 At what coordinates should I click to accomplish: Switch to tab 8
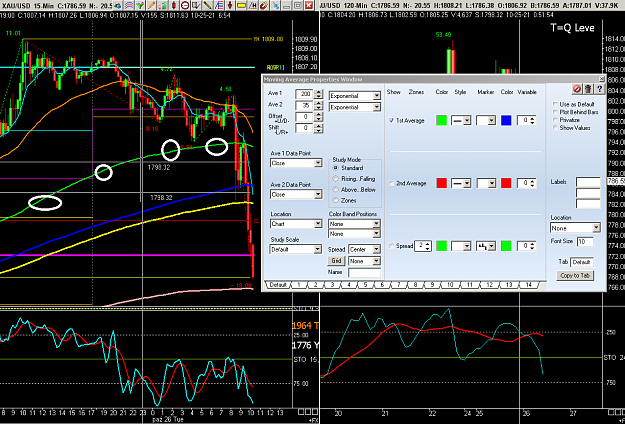click(x=415, y=285)
